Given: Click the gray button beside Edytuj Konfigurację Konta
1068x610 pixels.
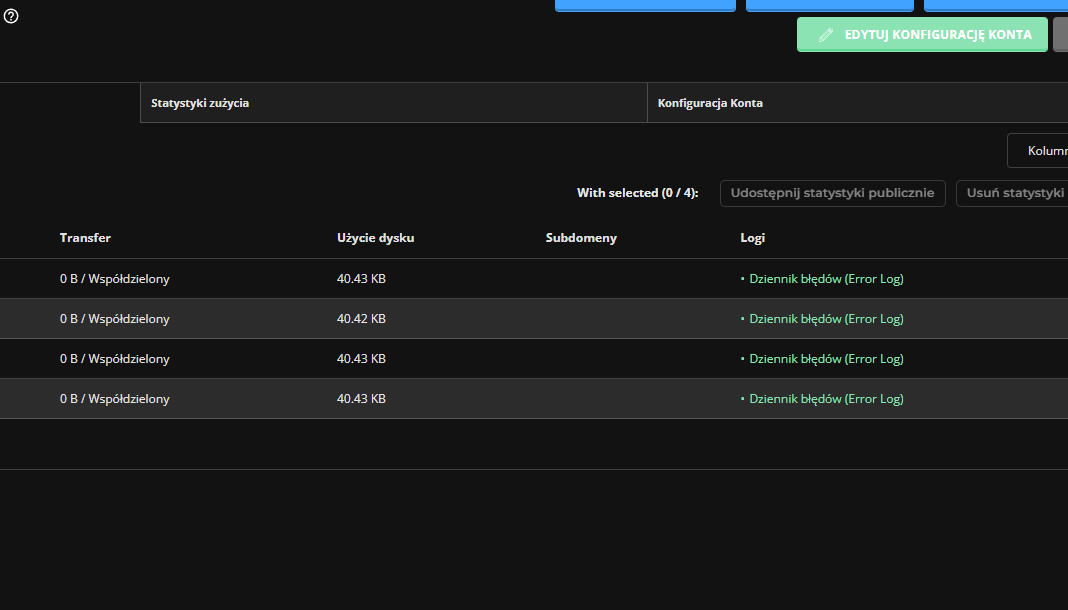Looking at the screenshot, I should point(1061,34).
